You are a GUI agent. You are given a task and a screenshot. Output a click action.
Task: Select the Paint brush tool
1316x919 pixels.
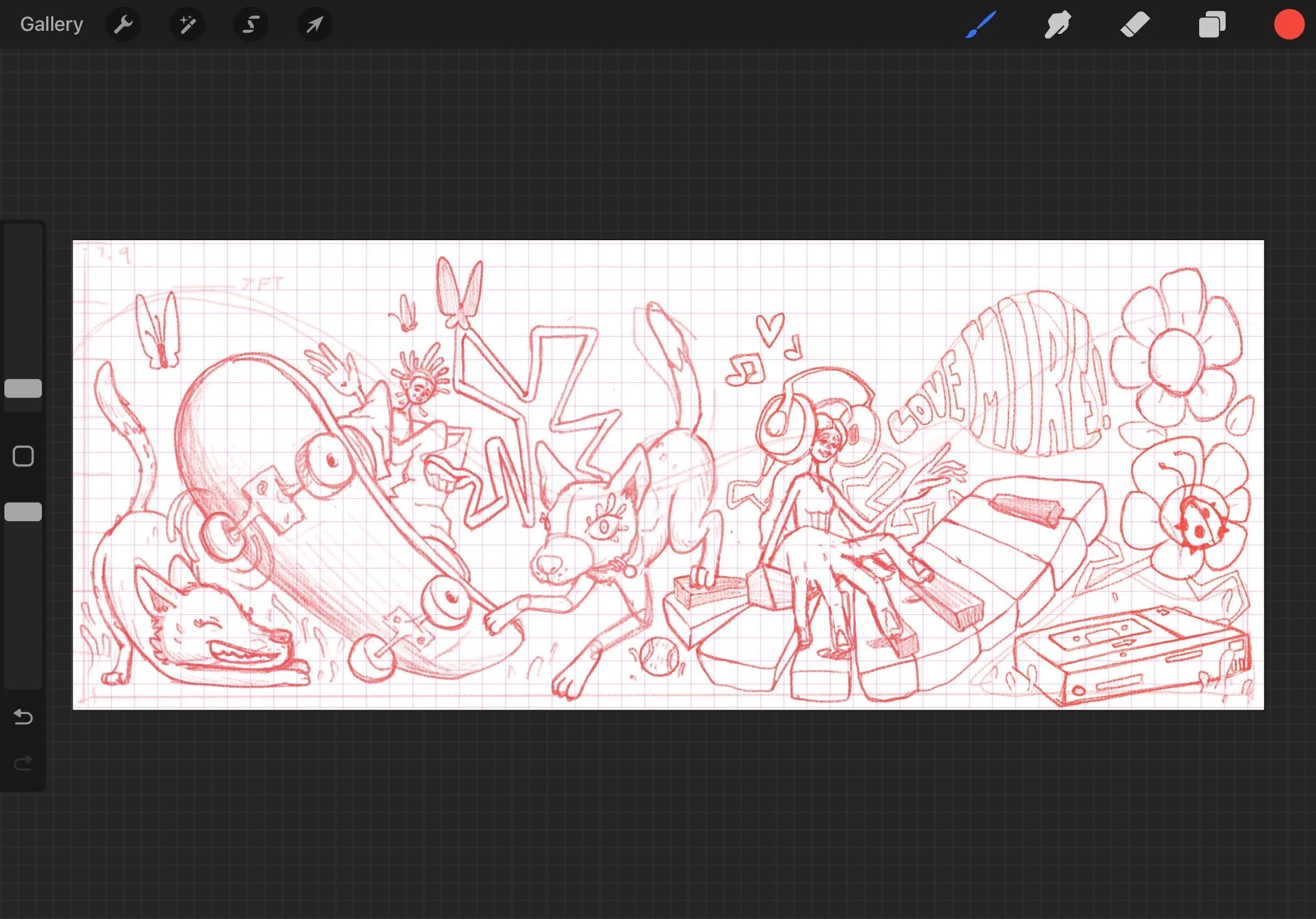click(981, 25)
